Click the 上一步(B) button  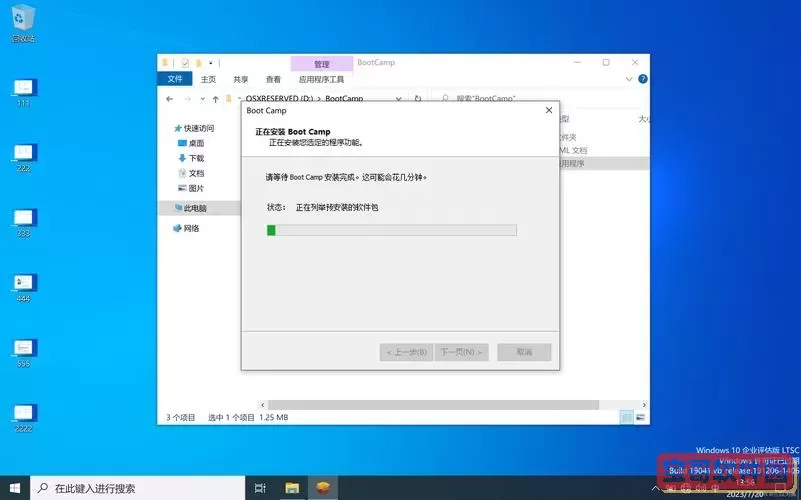point(407,352)
